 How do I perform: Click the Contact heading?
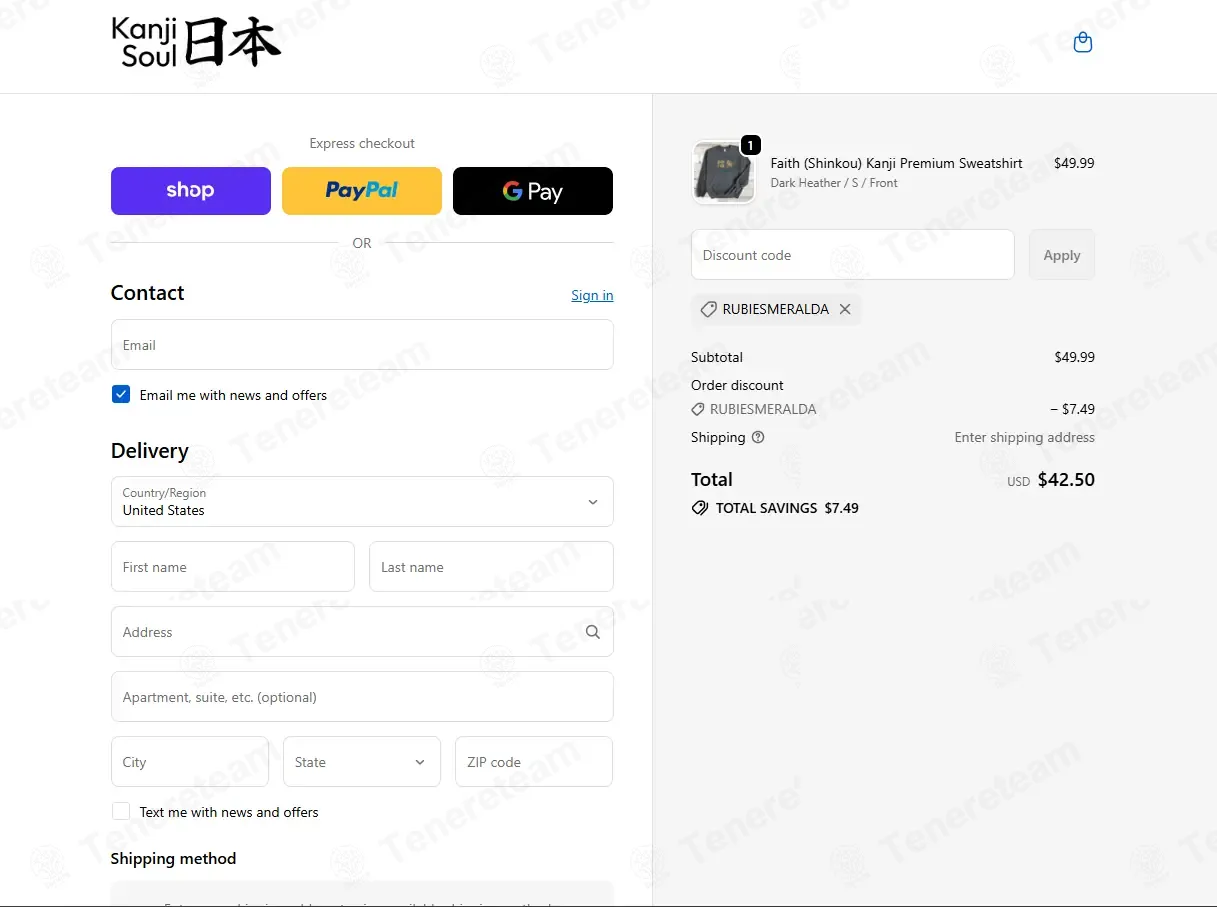(x=148, y=293)
